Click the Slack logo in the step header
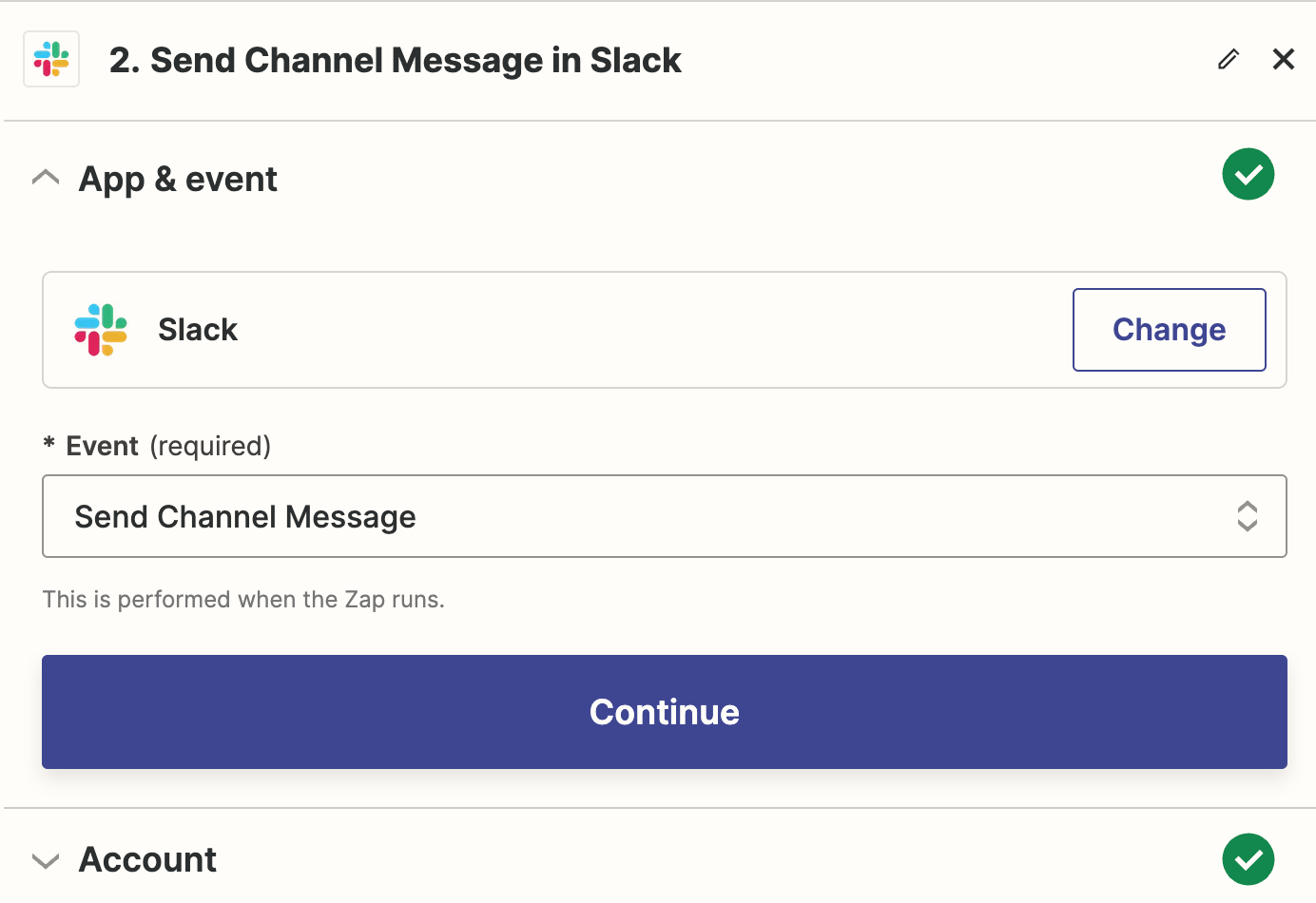Viewport: 1316px width, 903px height. (51, 59)
